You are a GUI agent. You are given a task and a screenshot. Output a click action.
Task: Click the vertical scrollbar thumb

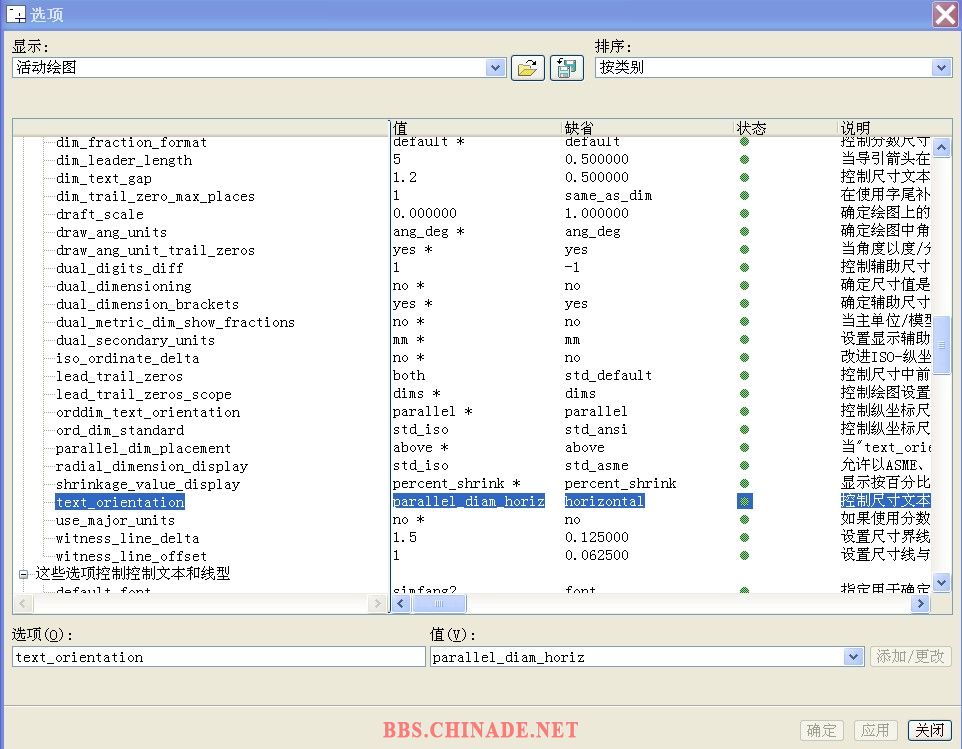point(942,345)
